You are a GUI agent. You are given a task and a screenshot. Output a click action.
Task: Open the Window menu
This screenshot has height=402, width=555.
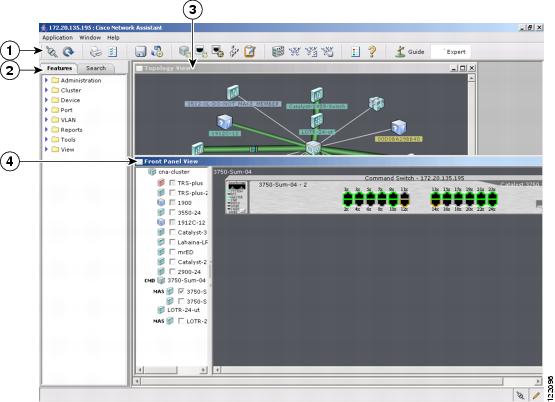click(x=90, y=38)
